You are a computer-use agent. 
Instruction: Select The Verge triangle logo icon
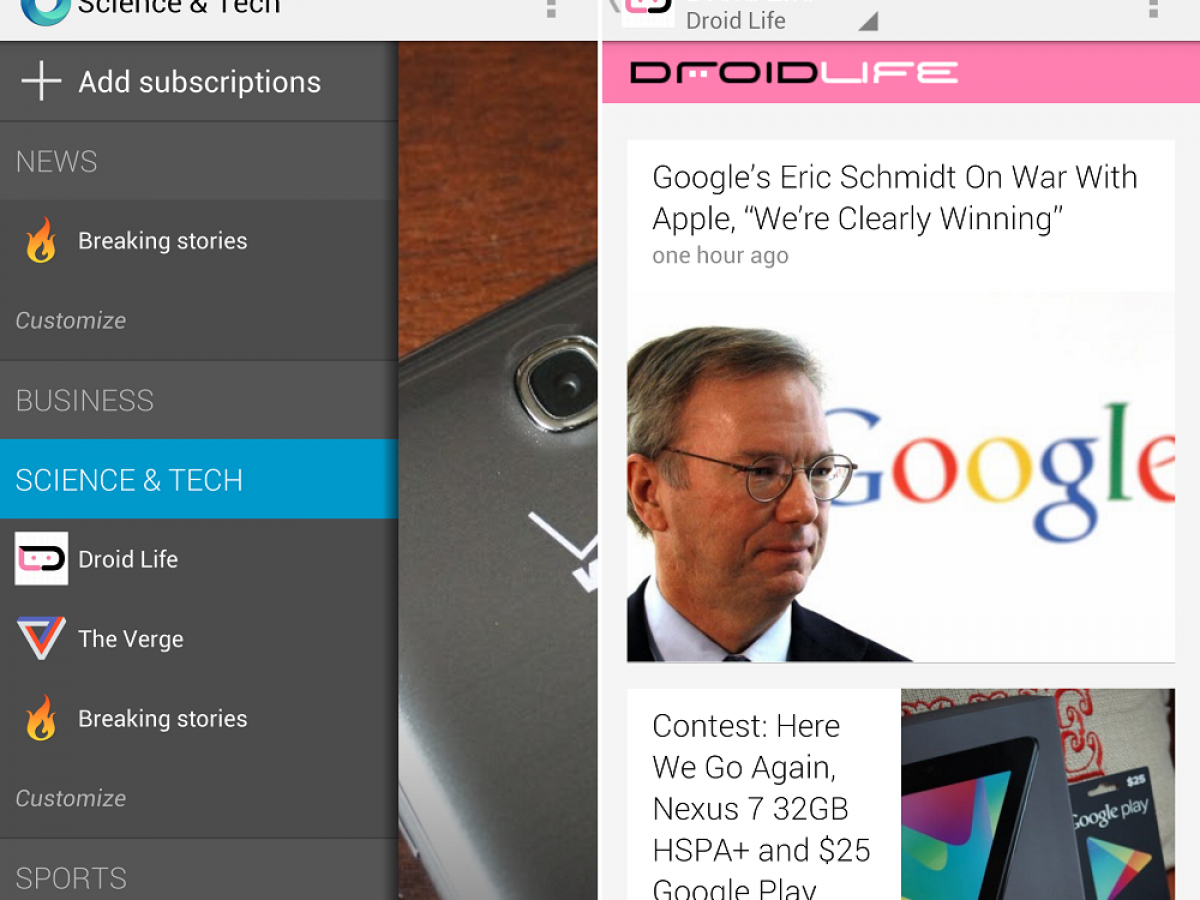pyautogui.click(x=41, y=638)
